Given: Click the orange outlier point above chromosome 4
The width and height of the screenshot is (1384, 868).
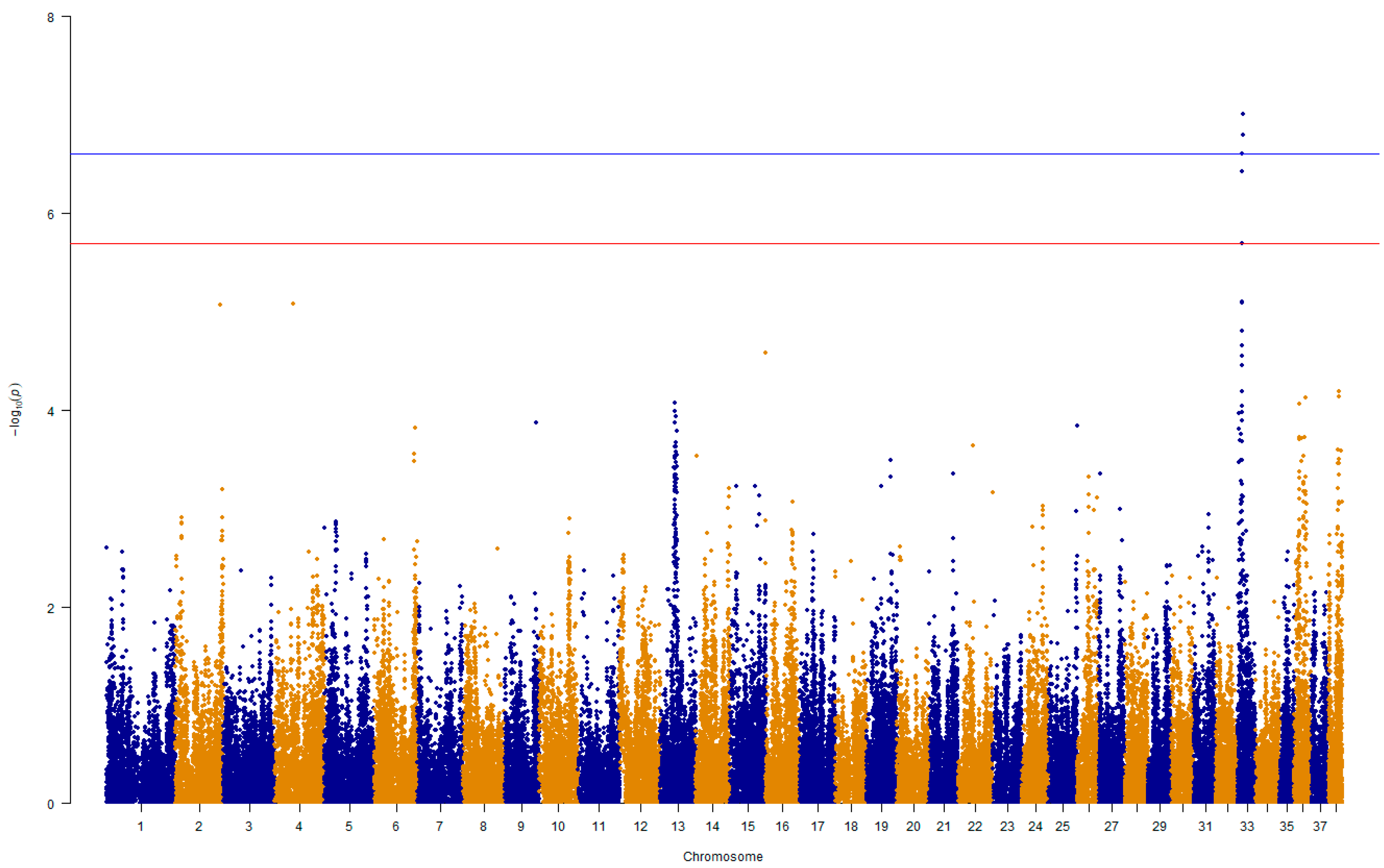Looking at the screenshot, I should [293, 303].
